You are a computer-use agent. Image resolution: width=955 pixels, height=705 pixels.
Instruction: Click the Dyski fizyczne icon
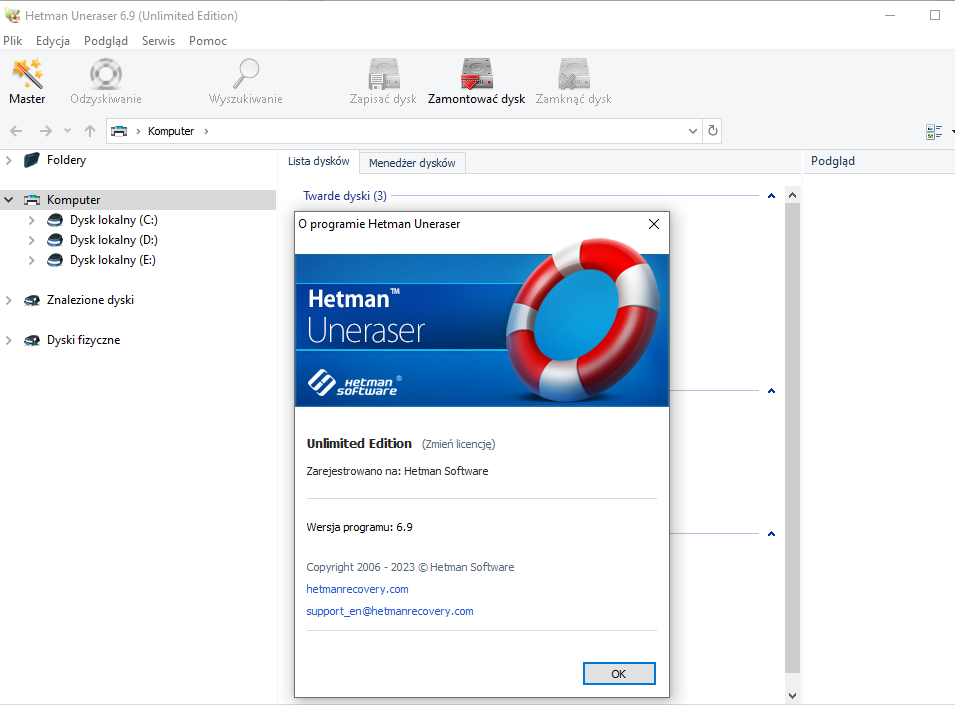tap(32, 340)
